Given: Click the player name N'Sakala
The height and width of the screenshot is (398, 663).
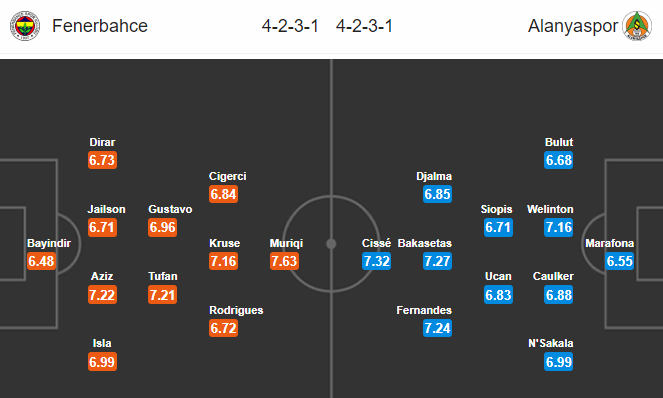Looking at the screenshot, I should [x=551, y=343].
